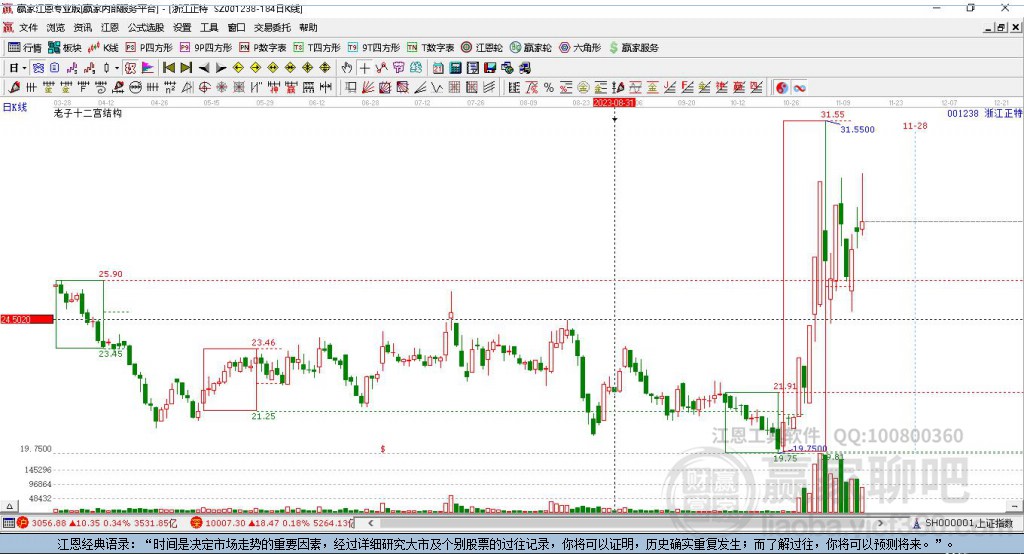Open the 江恩 menu

110,27
